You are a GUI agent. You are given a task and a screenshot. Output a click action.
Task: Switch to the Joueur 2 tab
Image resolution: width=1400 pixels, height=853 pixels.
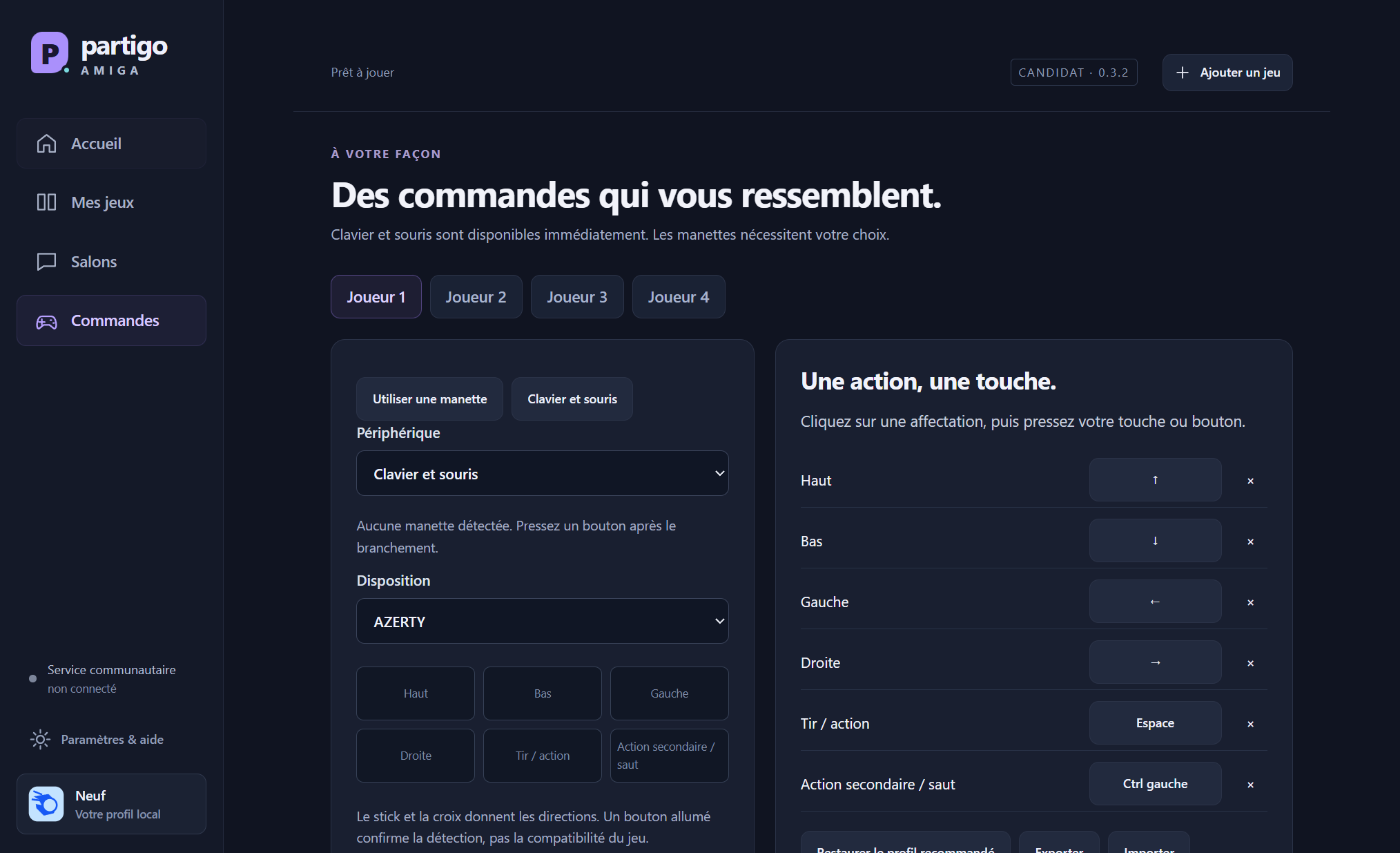coord(476,297)
